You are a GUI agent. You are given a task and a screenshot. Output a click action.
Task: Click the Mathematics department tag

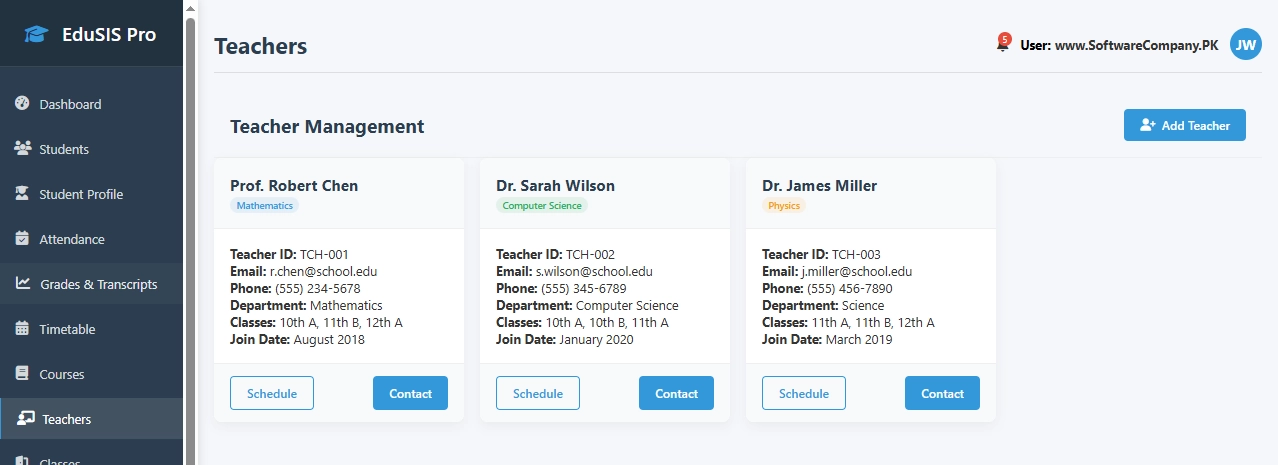(264, 206)
